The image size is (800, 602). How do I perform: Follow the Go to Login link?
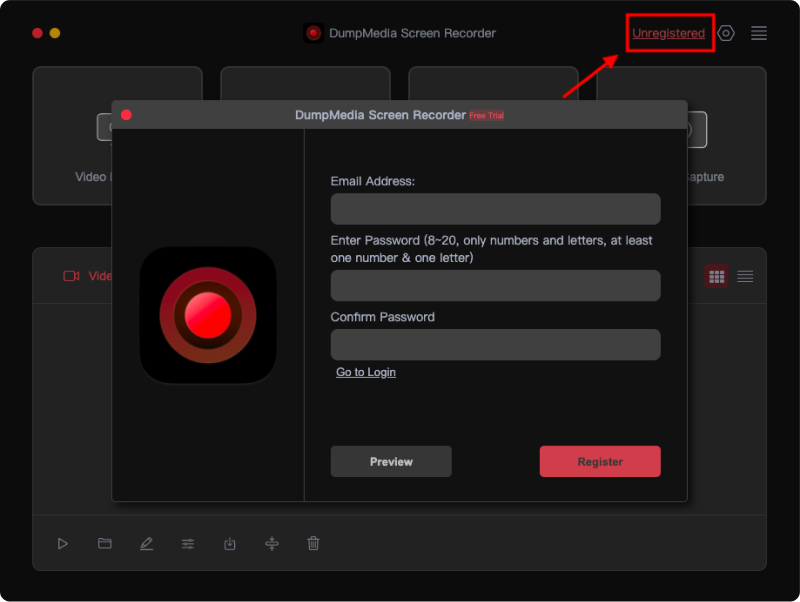click(x=366, y=372)
